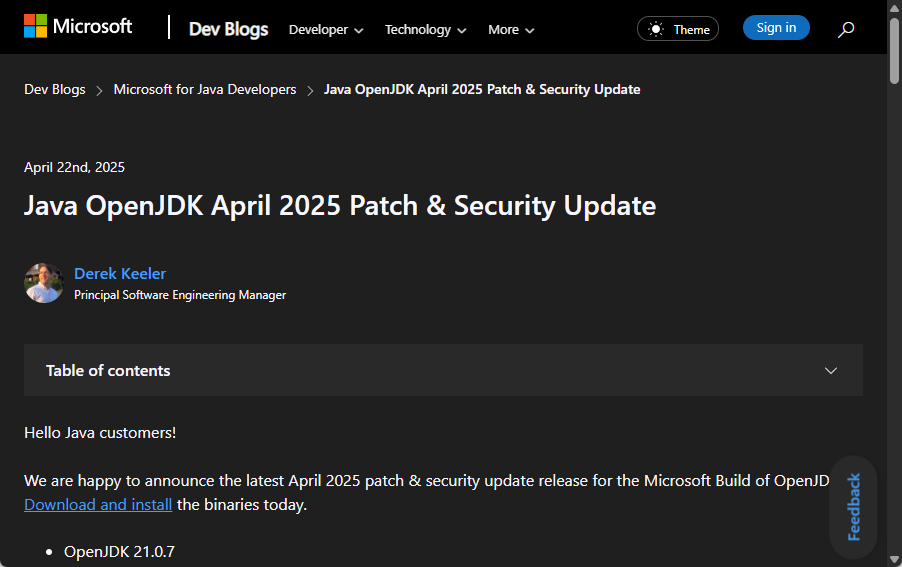The width and height of the screenshot is (902, 567).
Task: Click the Java OpenJDK April 2025 breadcrumb title
Action: 482,89
